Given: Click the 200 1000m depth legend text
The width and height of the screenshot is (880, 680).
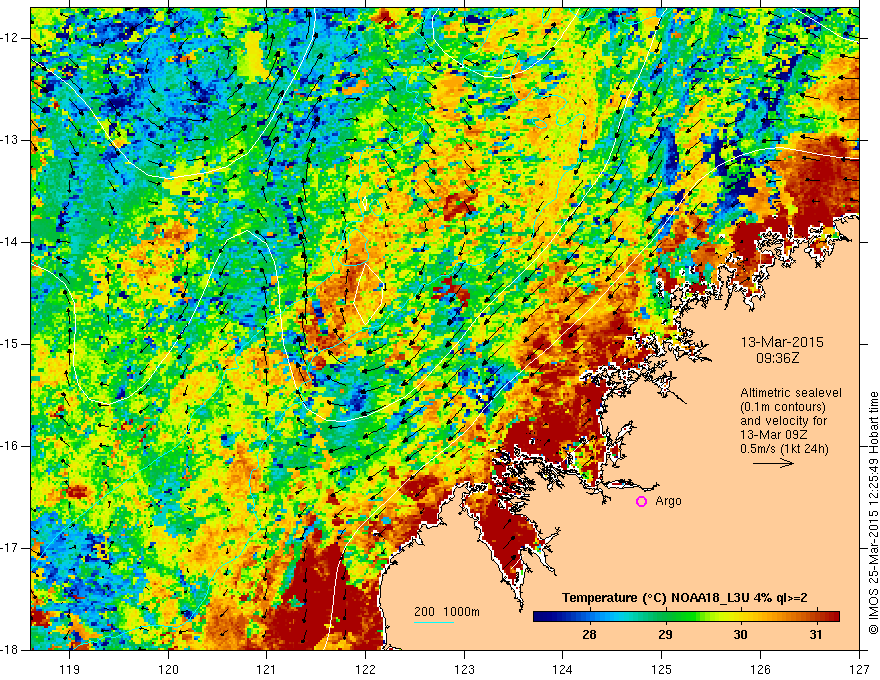Looking at the screenshot, I should click(447, 612).
